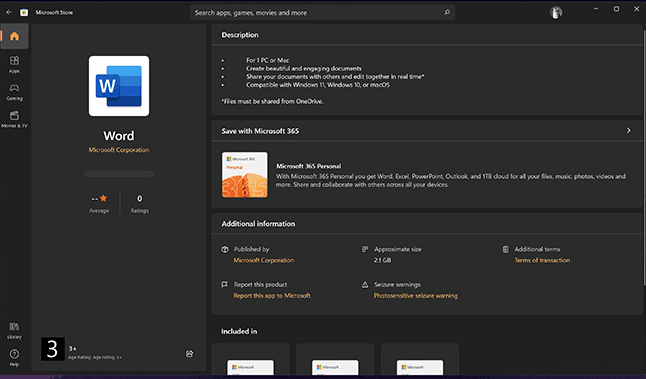
Task: Open the Home sidebar section
Action: [14, 36]
